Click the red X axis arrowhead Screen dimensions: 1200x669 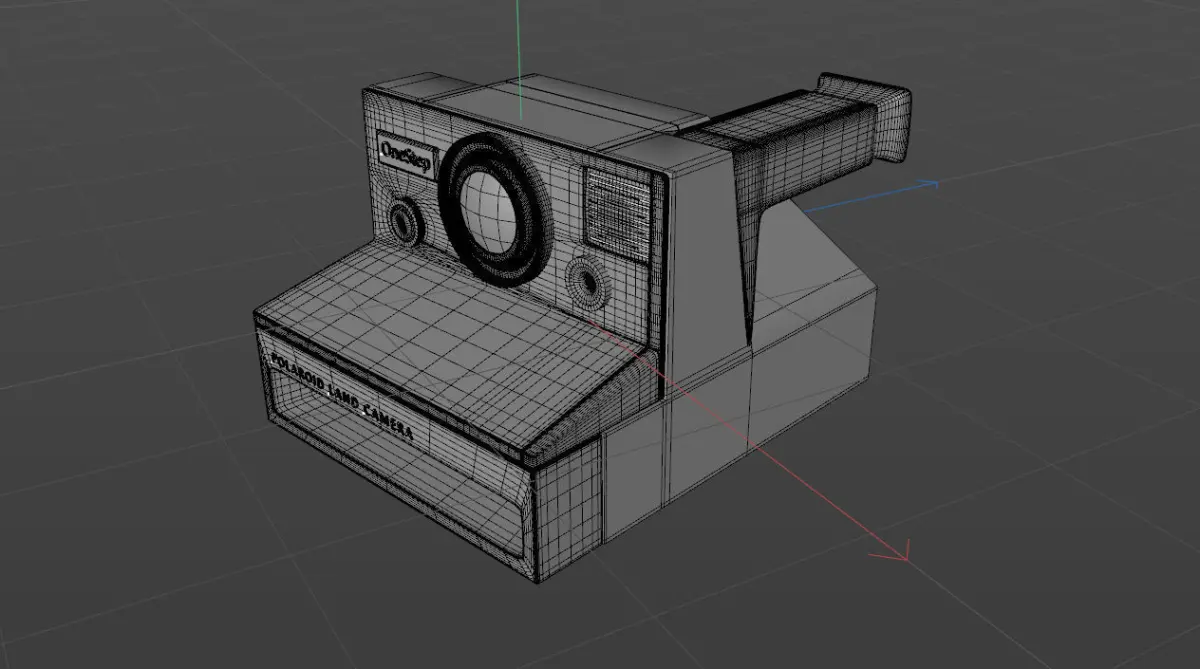pos(891,549)
